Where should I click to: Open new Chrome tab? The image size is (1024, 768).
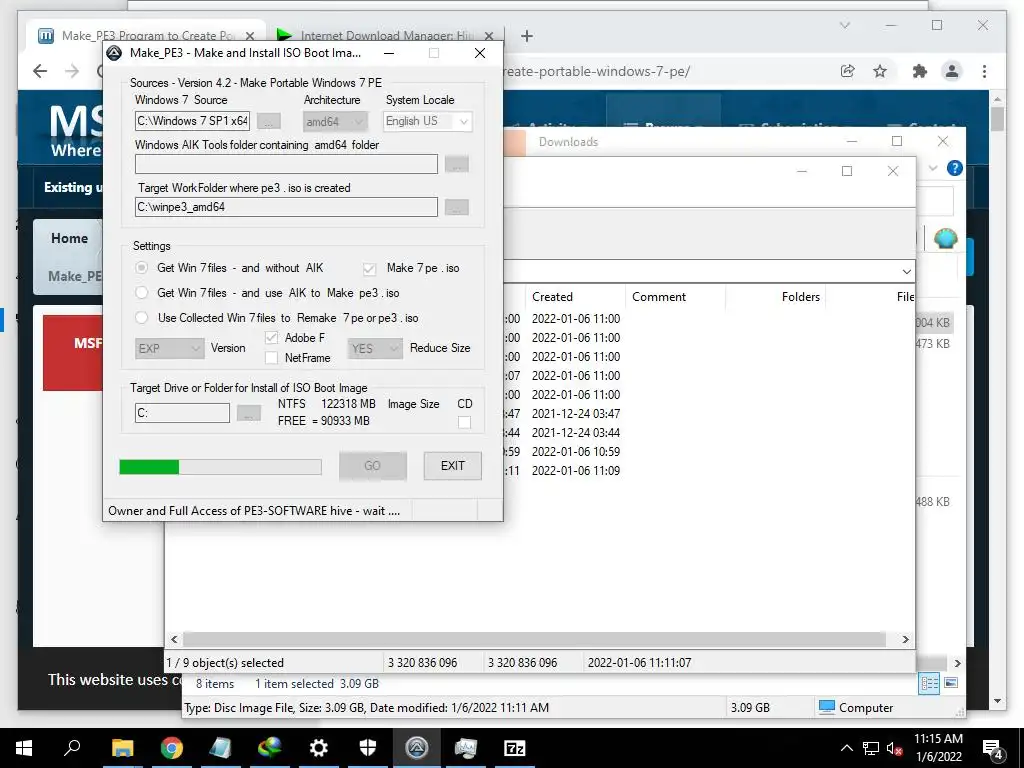point(527,36)
